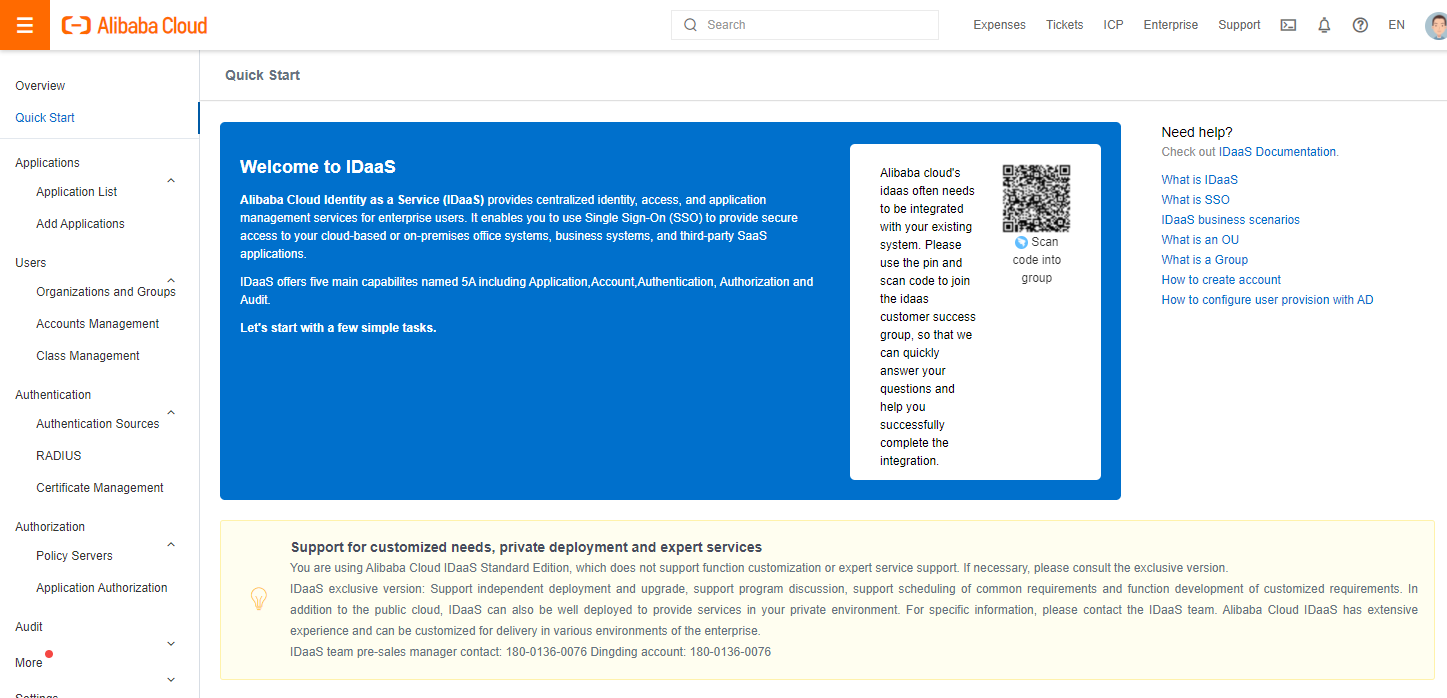Open the notifications bell
The width and height of the screenshot is (1447, 698).
click(1324, 25)
